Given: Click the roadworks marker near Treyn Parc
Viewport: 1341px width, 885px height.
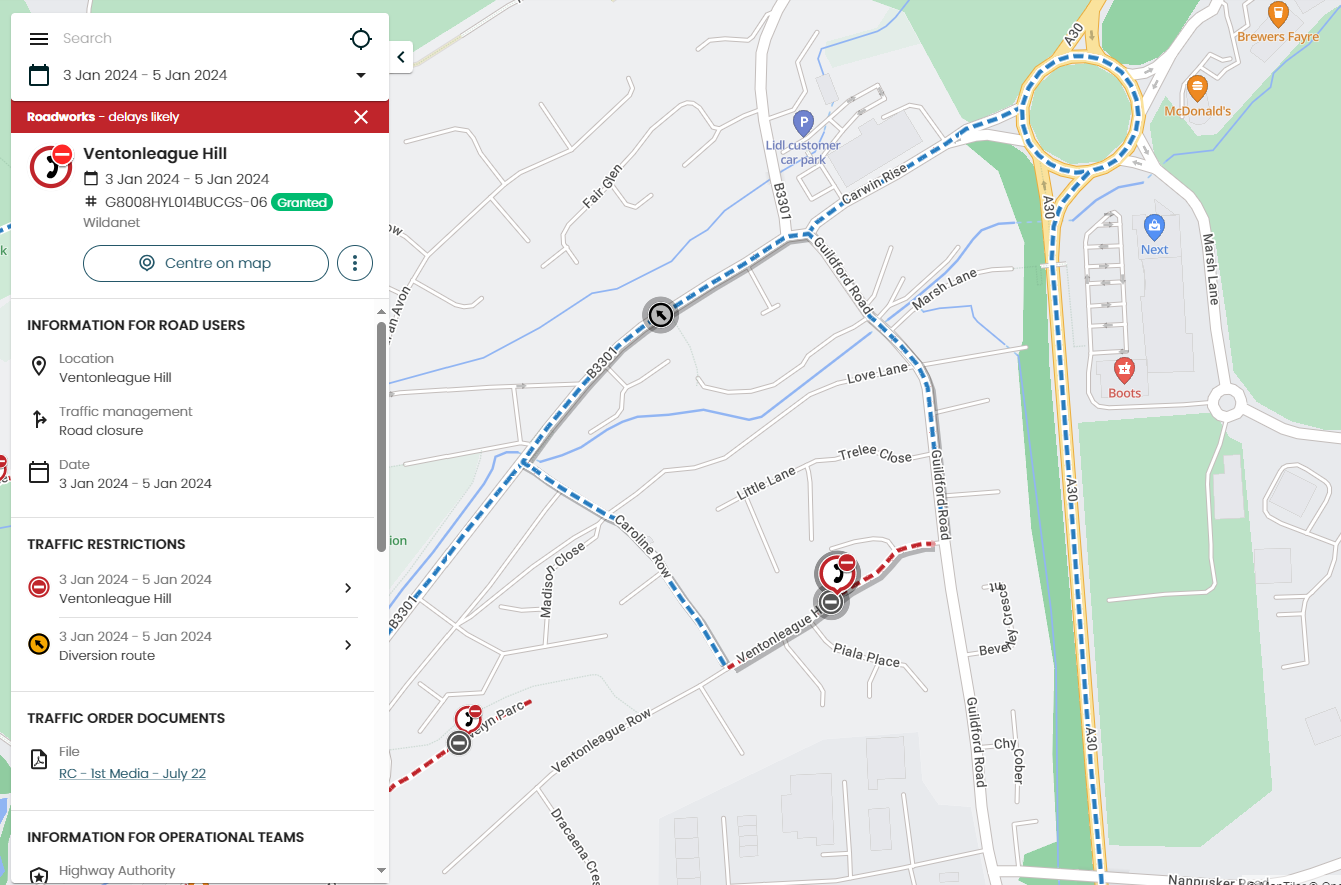Looking at the screenshot, I should tap(469, 718).
